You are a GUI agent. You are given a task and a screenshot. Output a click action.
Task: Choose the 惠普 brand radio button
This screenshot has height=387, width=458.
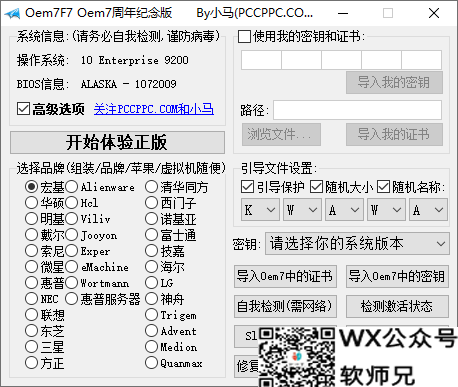coord(31,283)
